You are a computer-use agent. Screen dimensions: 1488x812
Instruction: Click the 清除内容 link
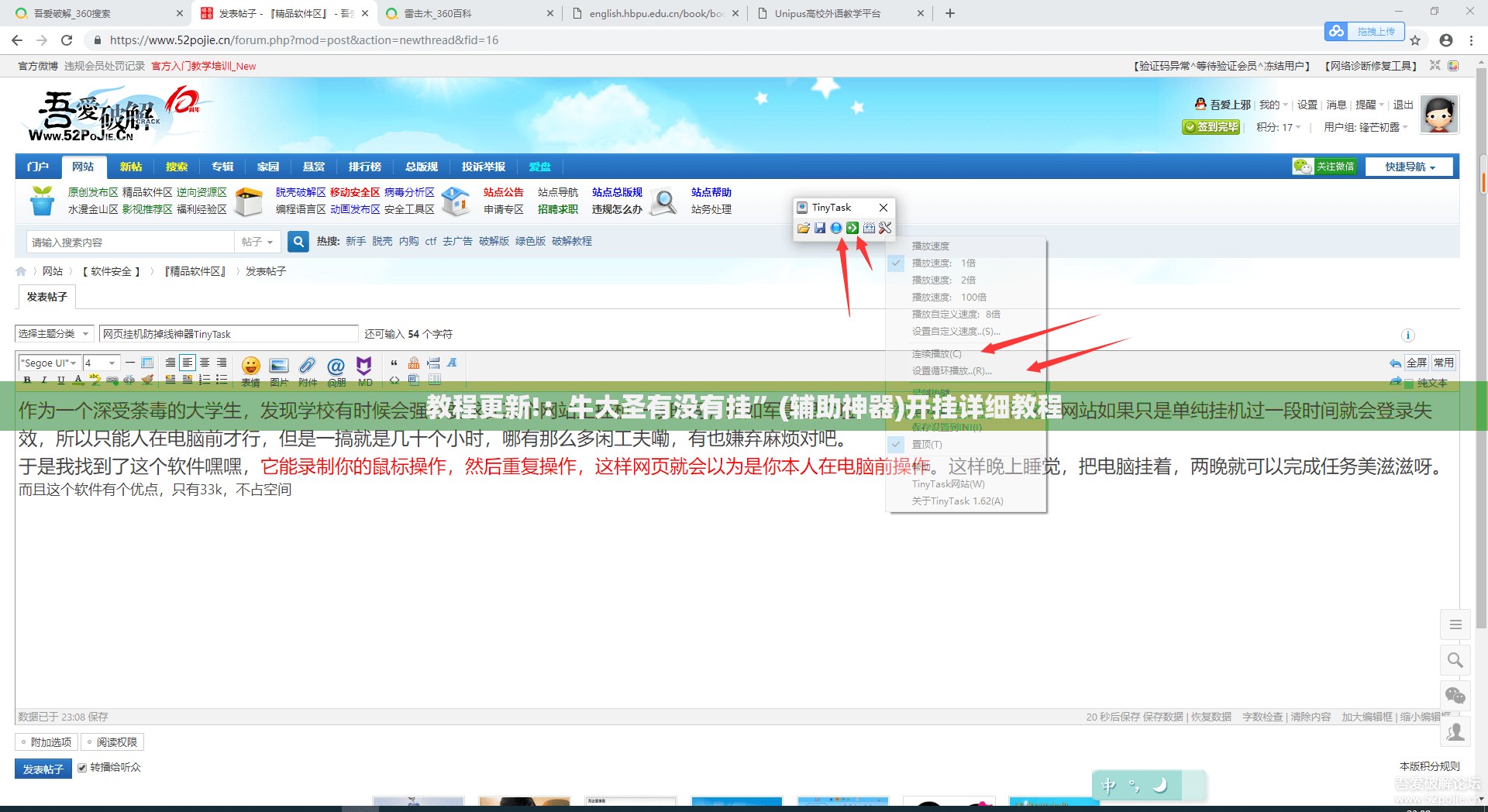1311,717
